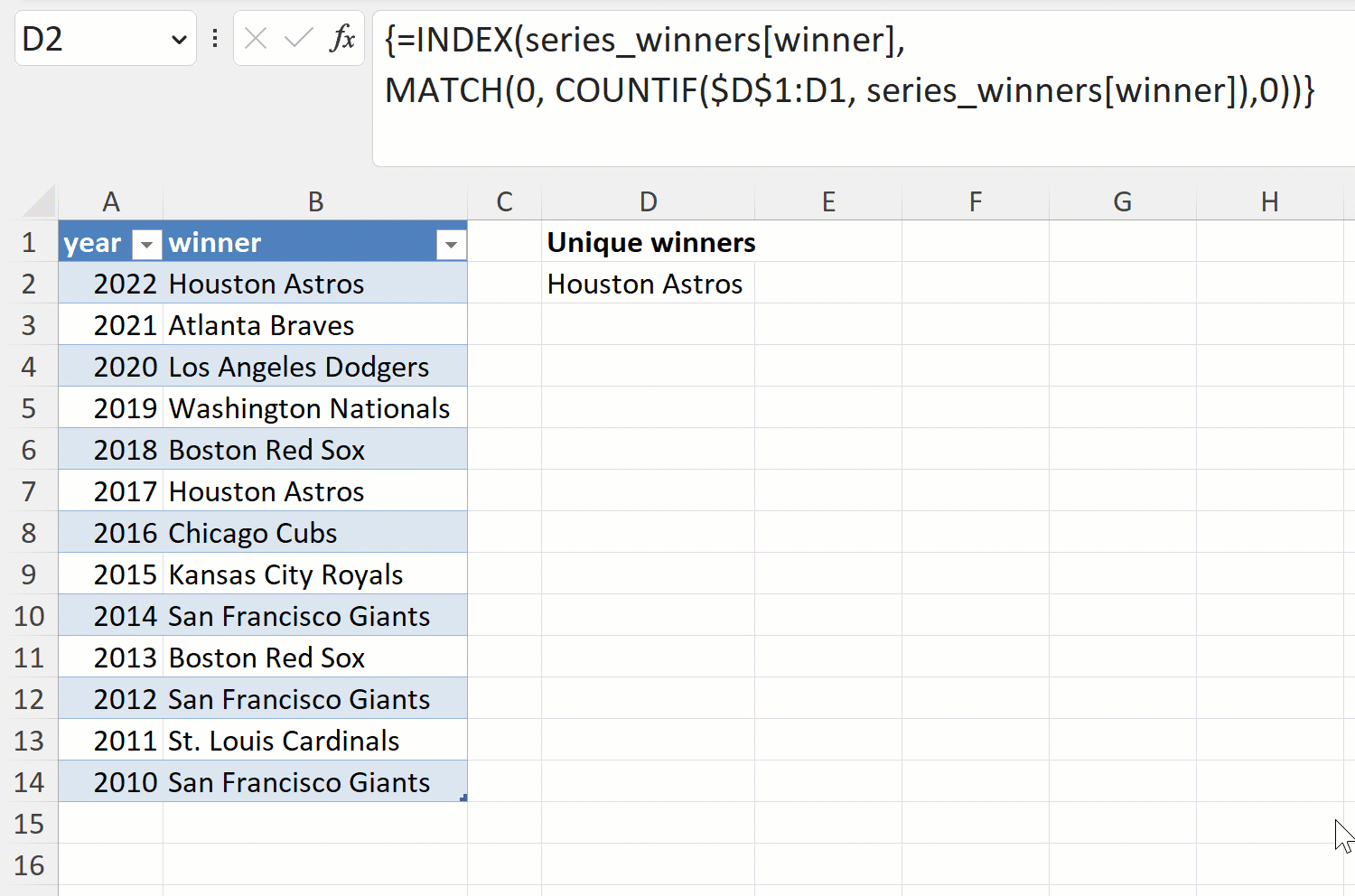Select column H header
This screenshot has width=1355, height=896.
[x=1269, y=201]
